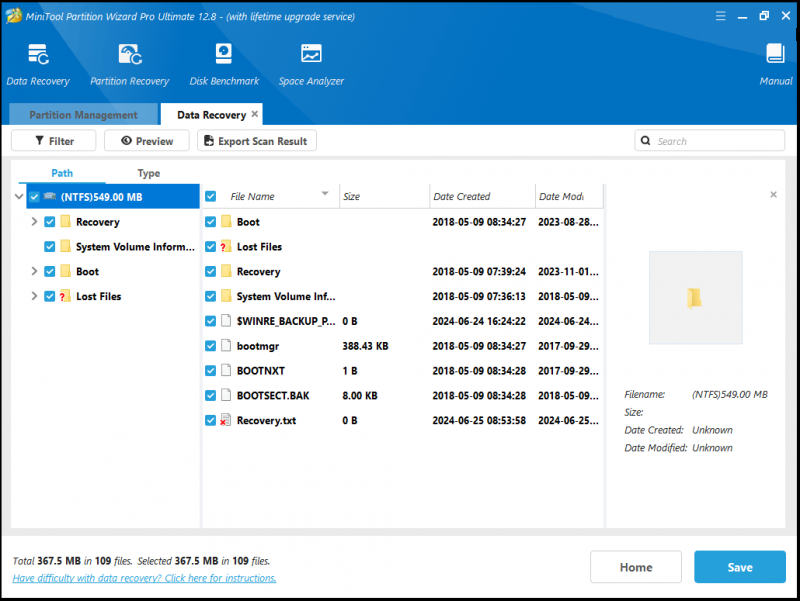Open the Manual book icon
This screenshot has height=601, width=800.
776,54
